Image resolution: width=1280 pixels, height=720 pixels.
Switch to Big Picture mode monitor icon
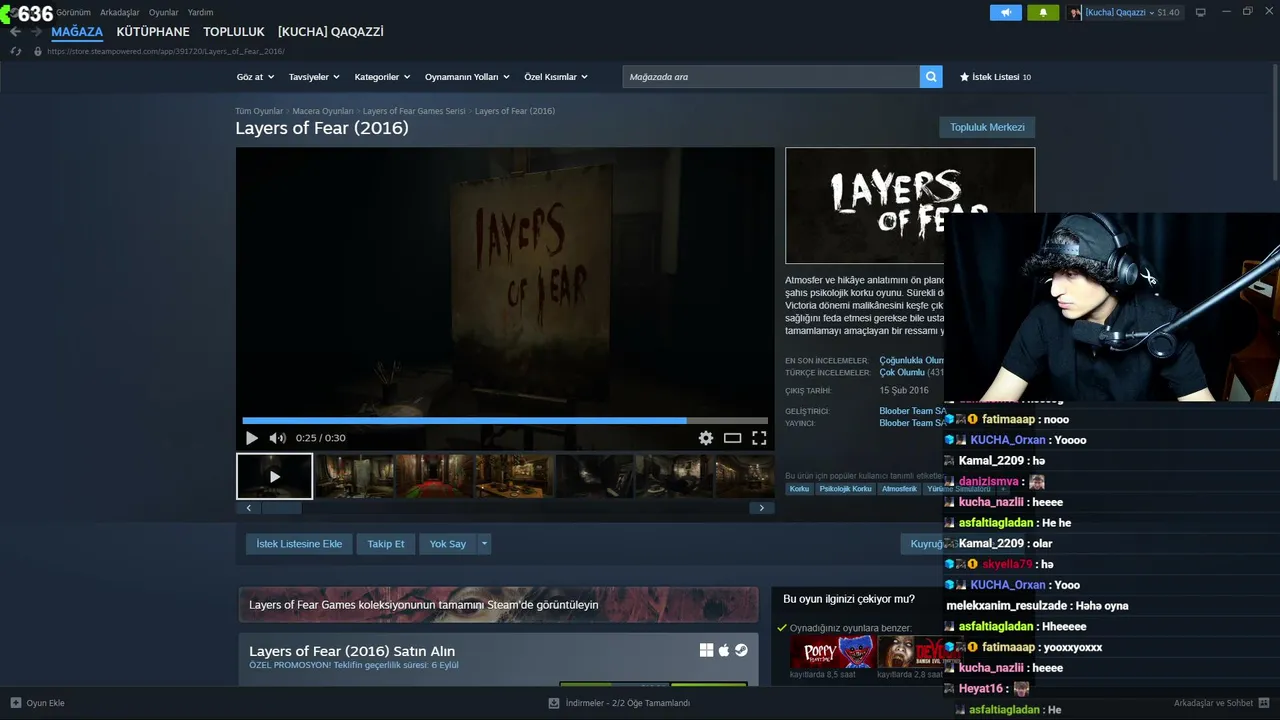click(x=1201, y=12)
